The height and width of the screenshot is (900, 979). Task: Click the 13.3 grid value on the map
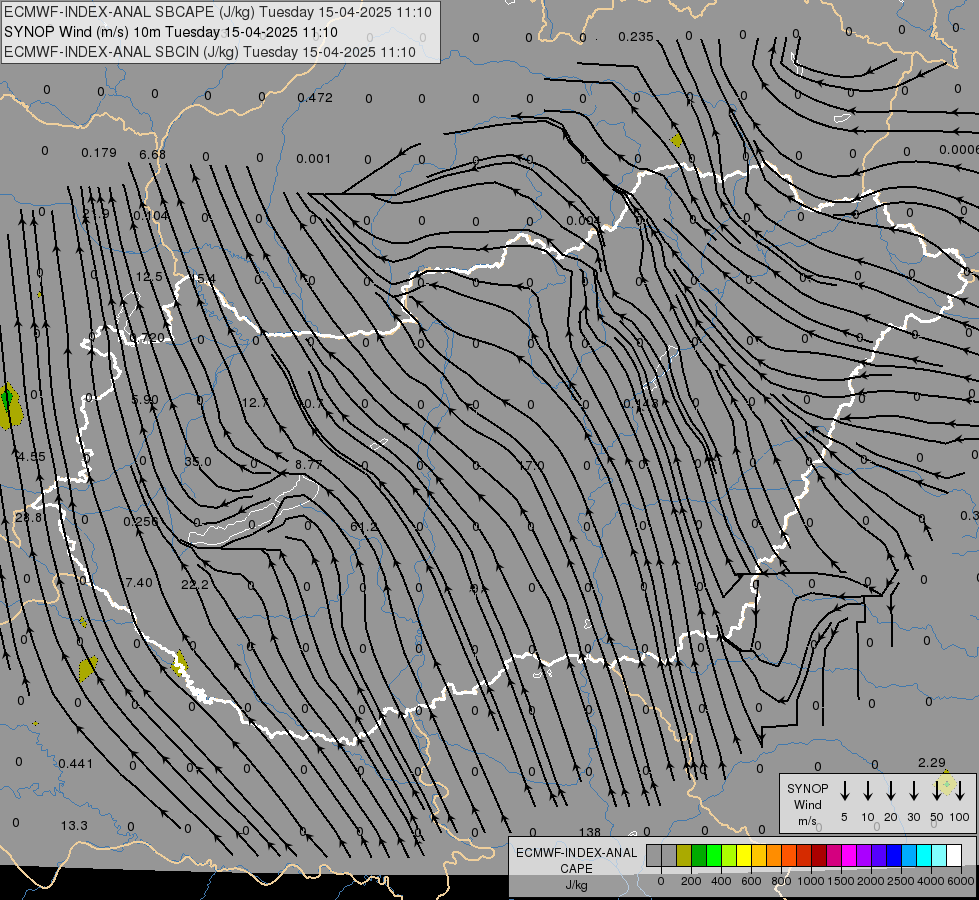pyautogui.click(x=74, y=826)
